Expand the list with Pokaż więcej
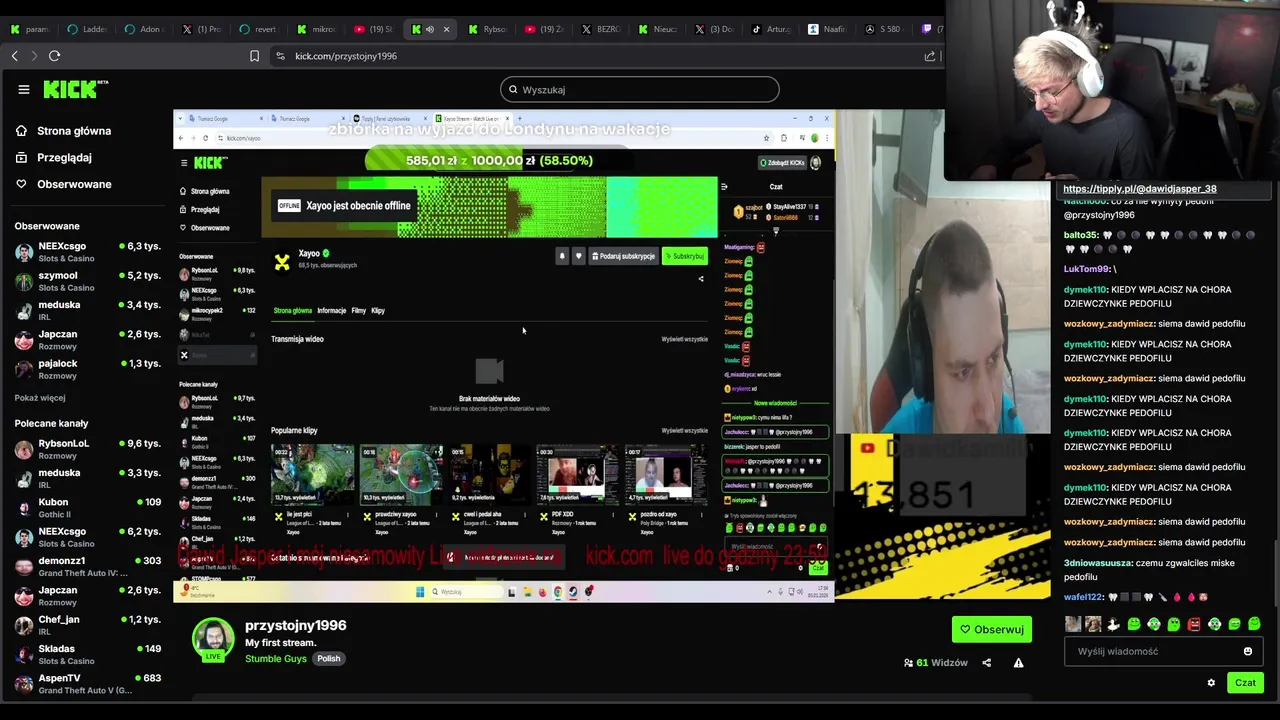 click(40, 398)
